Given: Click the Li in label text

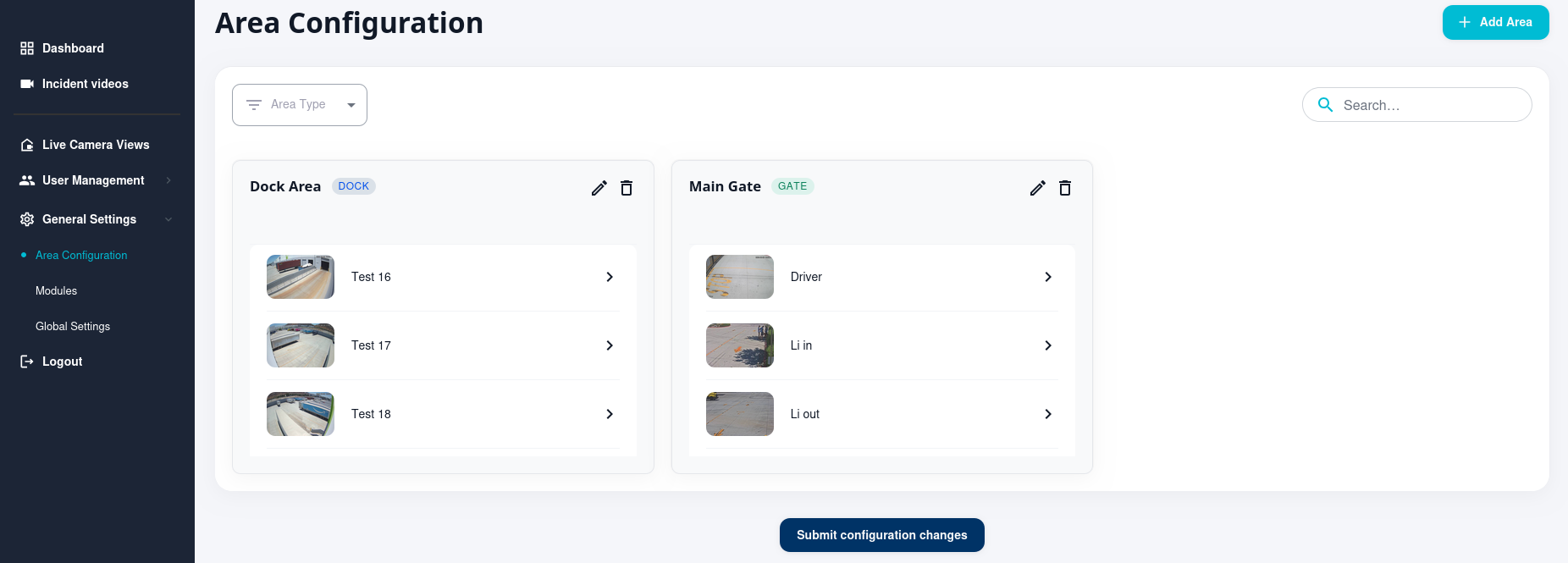Looking at the screenshot, I should 801,345.
